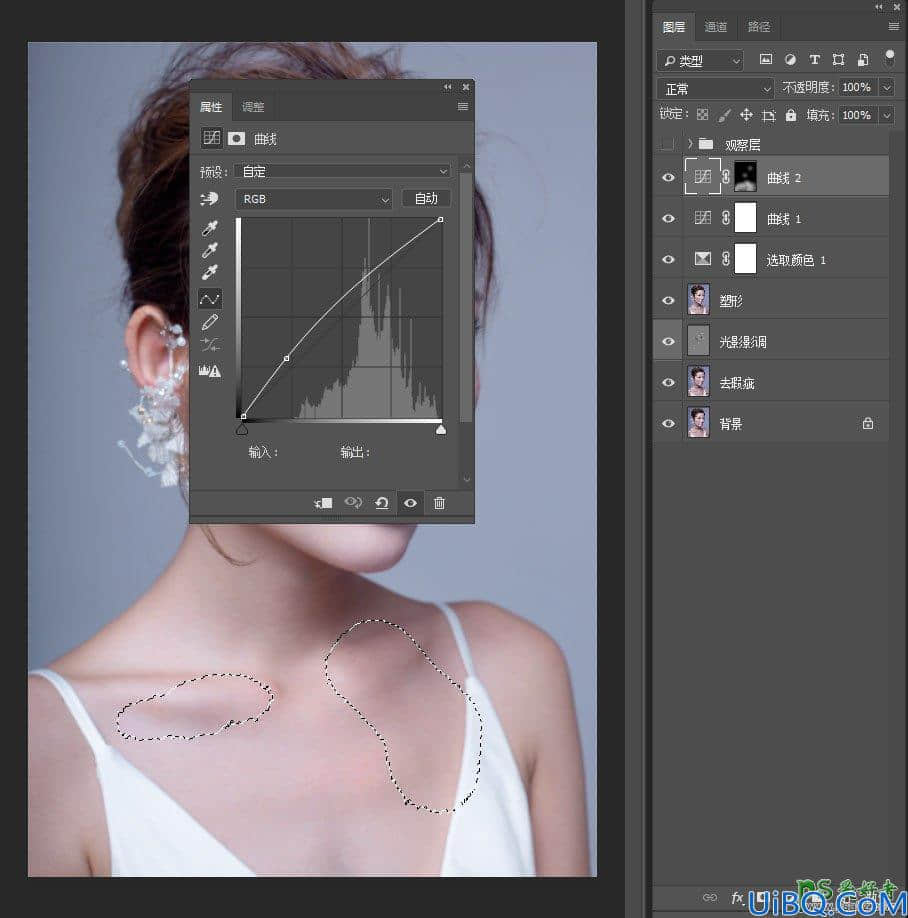The image size is (908, 918).
Task: Open the 预设 preset dropdown
Action: [x=342, y=172]
